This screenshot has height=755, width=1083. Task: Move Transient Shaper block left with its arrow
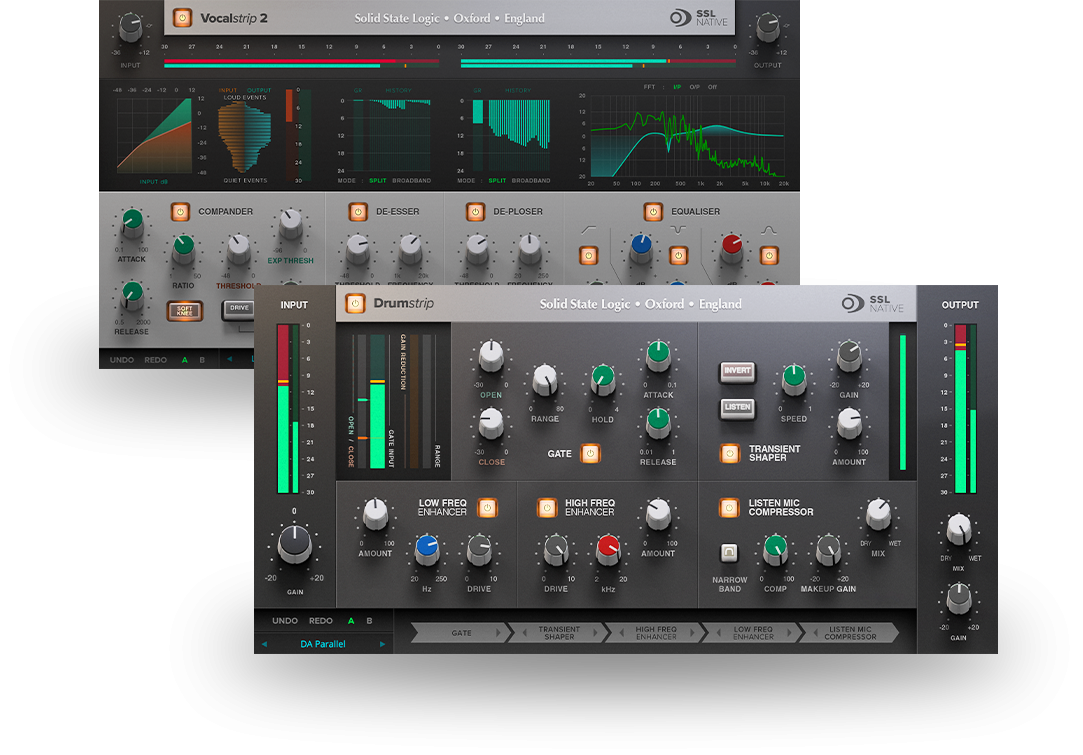tap(525, 633)
